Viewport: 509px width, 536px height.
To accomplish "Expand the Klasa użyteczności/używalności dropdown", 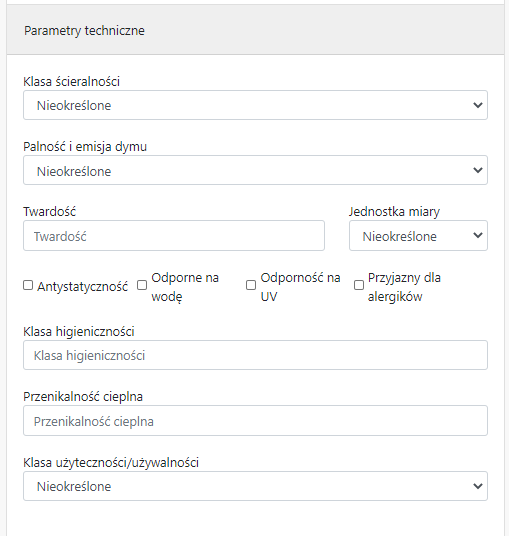I will (x=255, y=486).
